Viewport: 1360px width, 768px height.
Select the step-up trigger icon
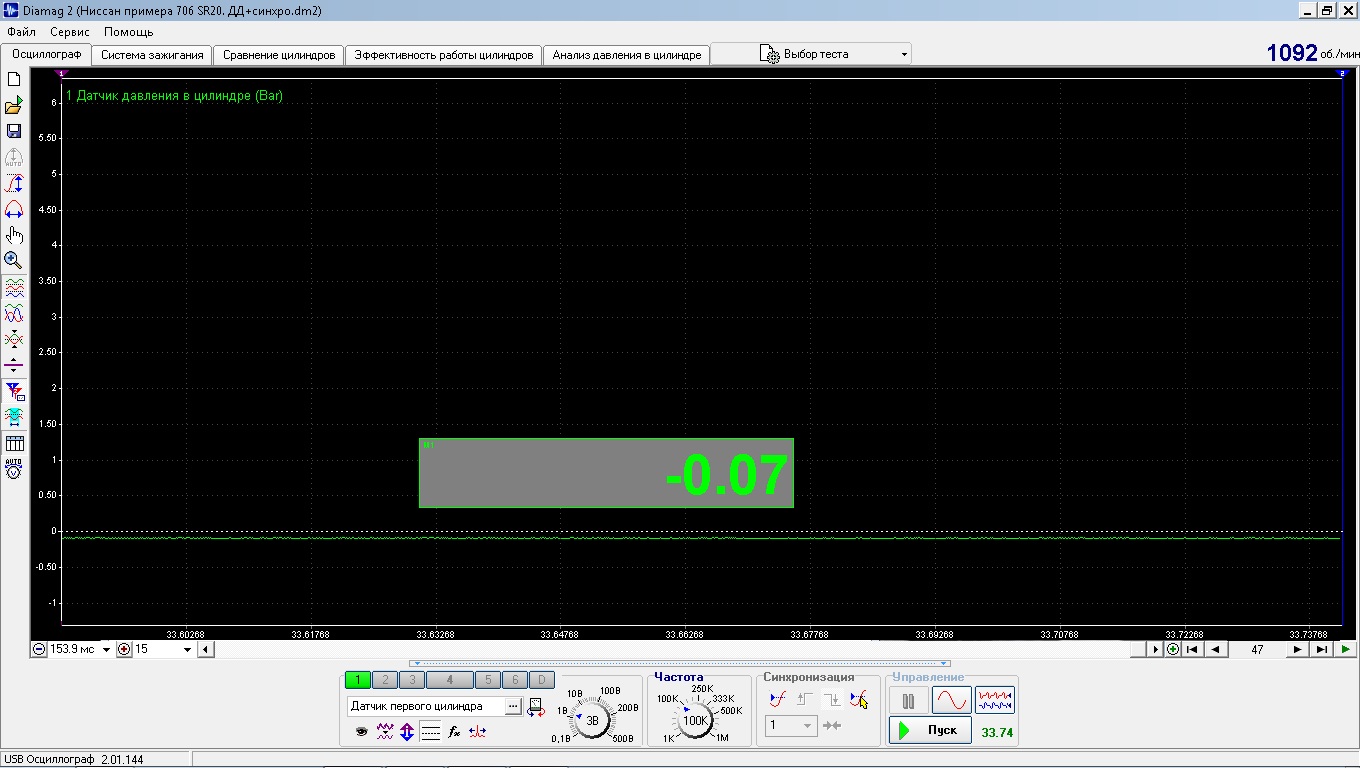click(805, 700)
